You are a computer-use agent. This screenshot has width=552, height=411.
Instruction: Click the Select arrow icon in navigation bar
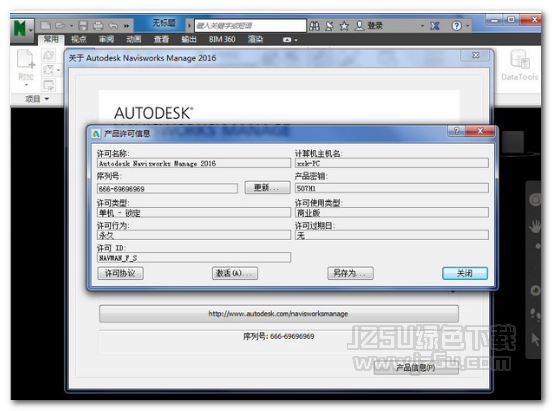pos(535,340)
